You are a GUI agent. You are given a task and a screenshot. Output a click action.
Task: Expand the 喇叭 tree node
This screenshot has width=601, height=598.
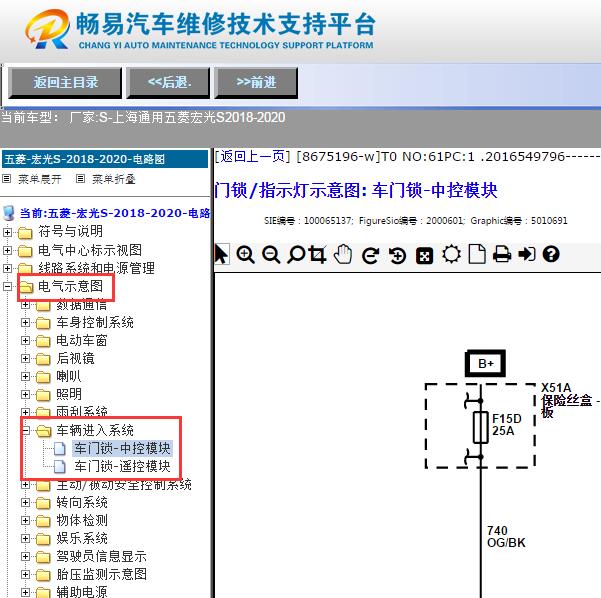[25, 376]
